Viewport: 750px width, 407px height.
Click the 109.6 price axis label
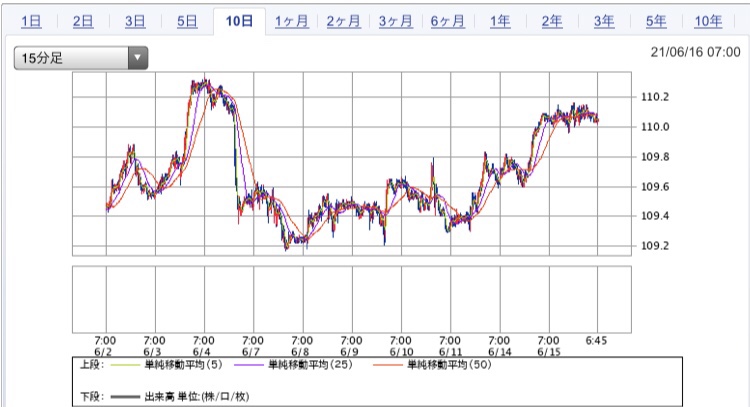pos(655,187)
